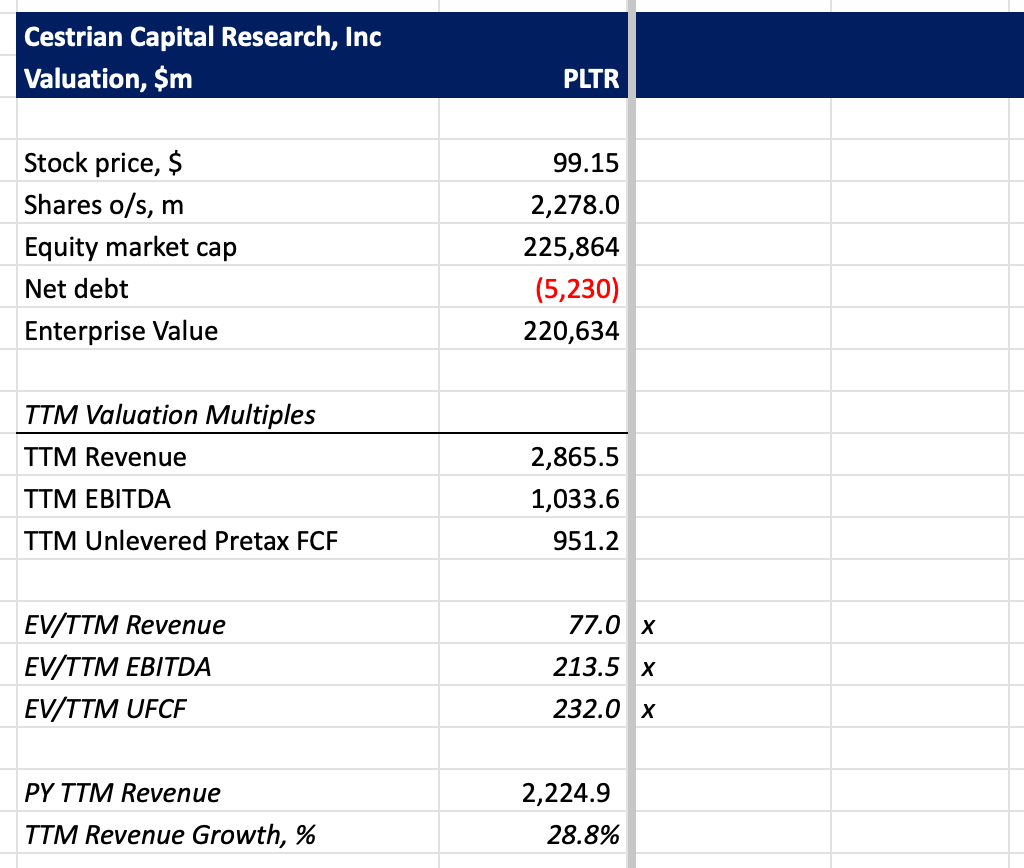This screenshot has height=868, width=1024.
Task: Select the market cap value 225,864
Action: [x=571, y=247]
